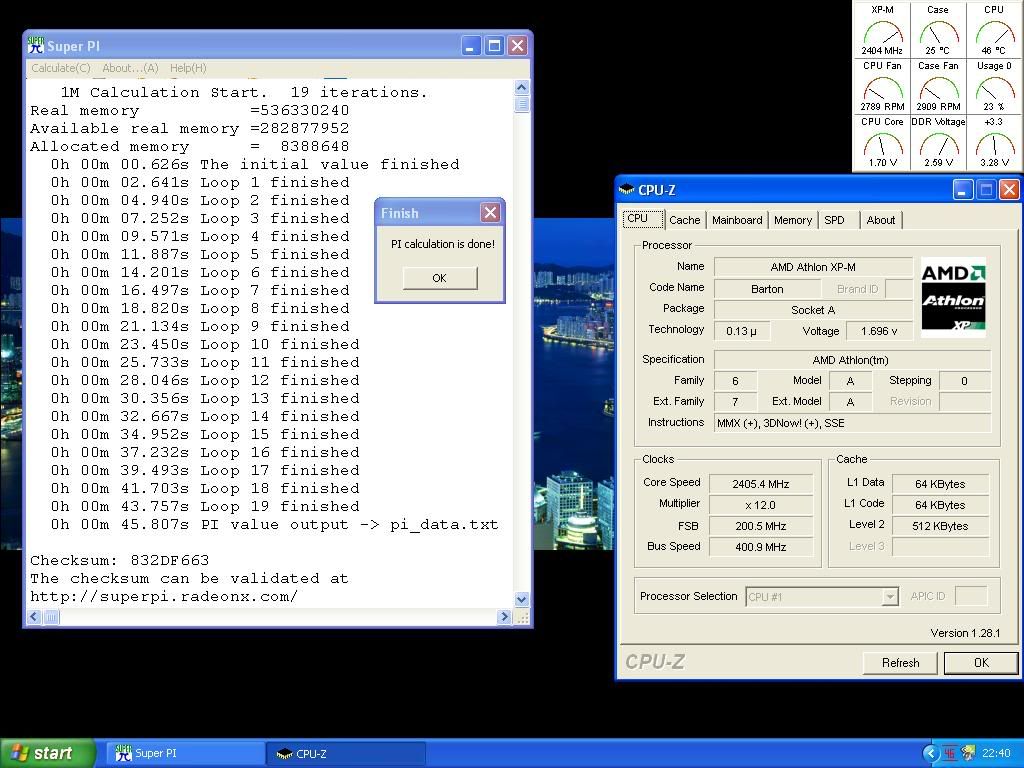Click the CPU Core 1.70 V gauge

pos(882,142)
